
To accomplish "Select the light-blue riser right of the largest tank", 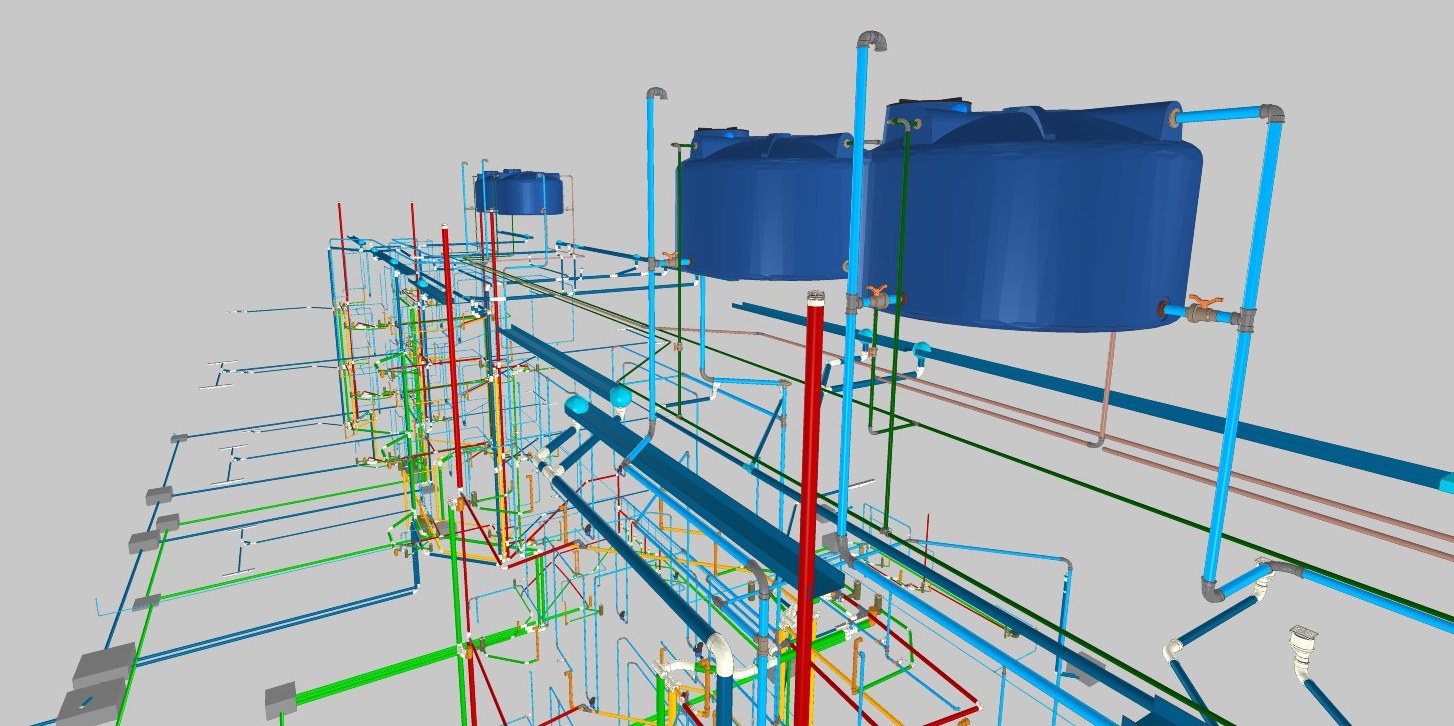I will pyautogui.click(x=1244, y=350).
